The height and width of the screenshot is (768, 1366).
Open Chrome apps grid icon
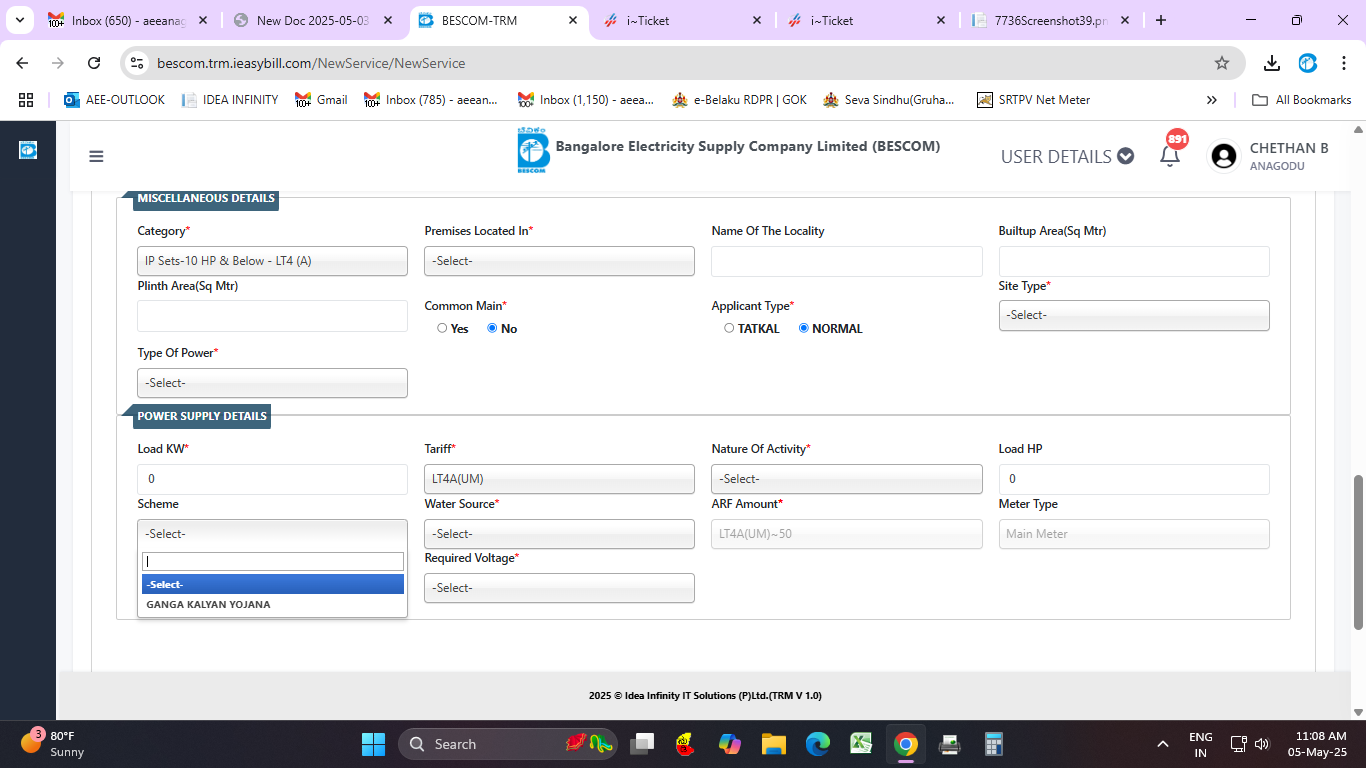26,99
